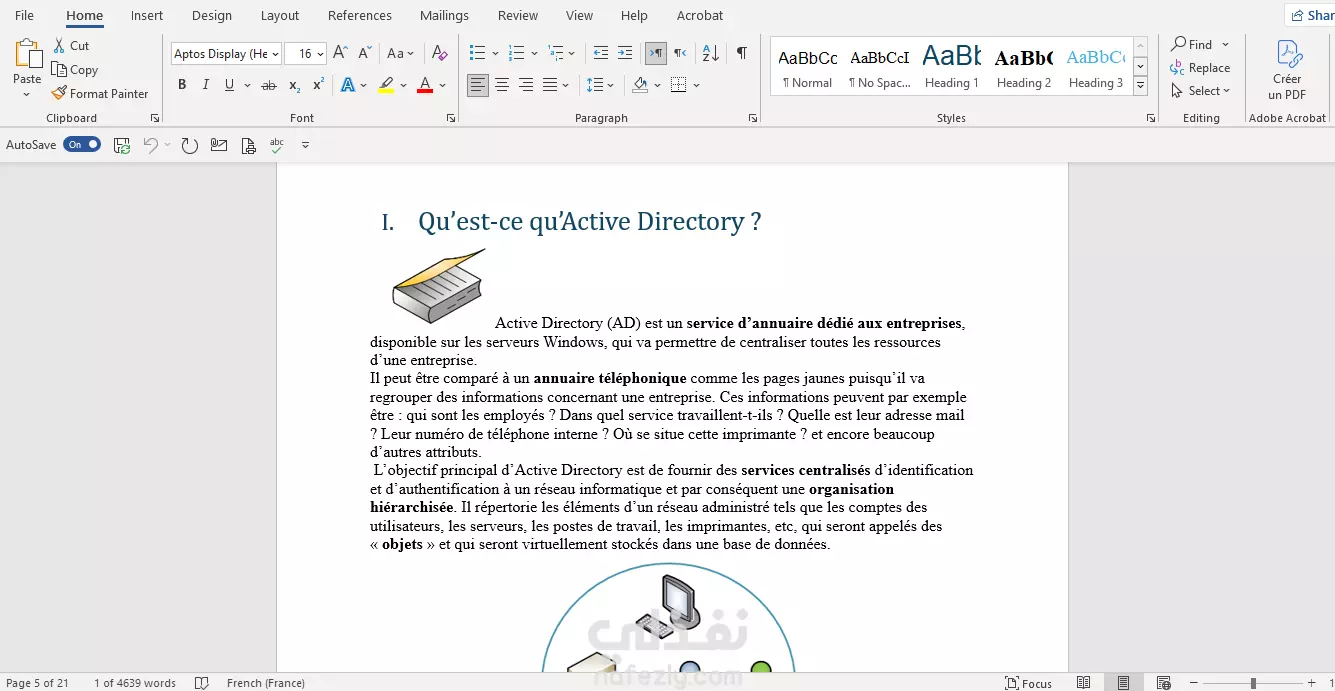Click French (France) language indicator
Screen dimensions: 1335x691
tap(265, 683)
